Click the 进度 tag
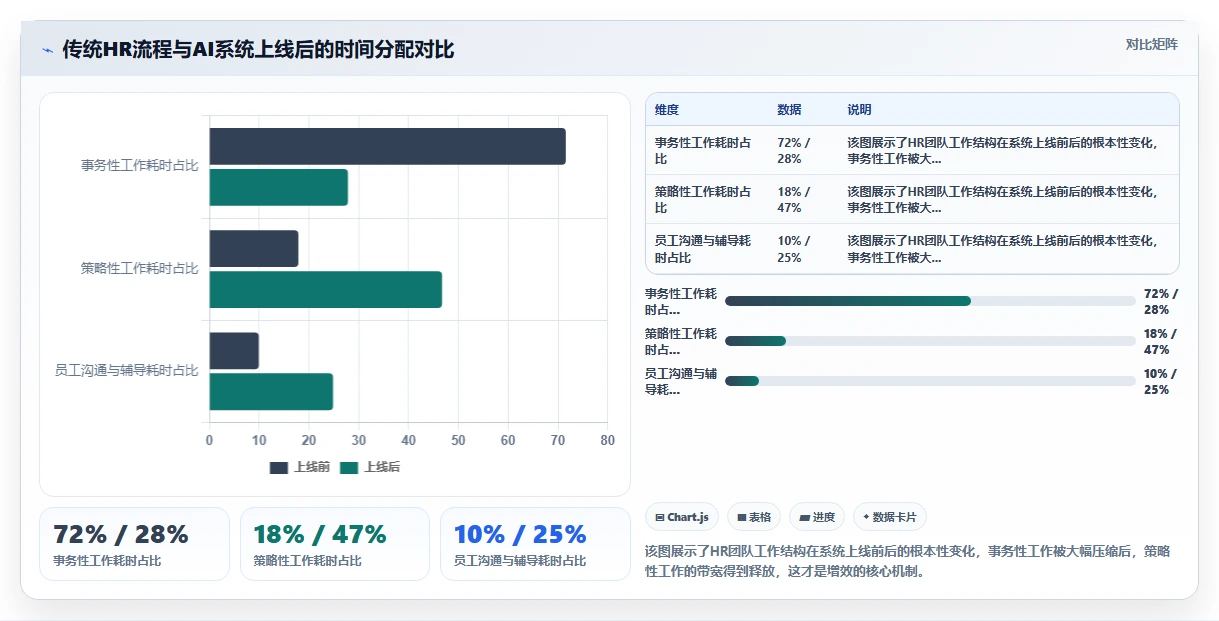The image size is (1219, 621). [817, 517]
